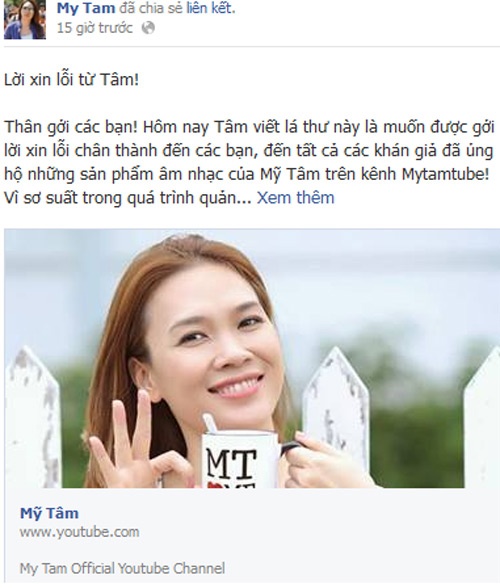Click the MT mug in the photo
The width and height of the screenshot is (500, 588).
click(241, 460)
